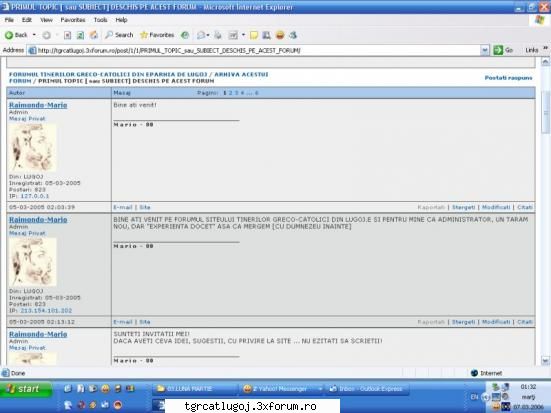Click the avatar image in first post
Viewport: 551px width, 413px height.
click(32, 148)
